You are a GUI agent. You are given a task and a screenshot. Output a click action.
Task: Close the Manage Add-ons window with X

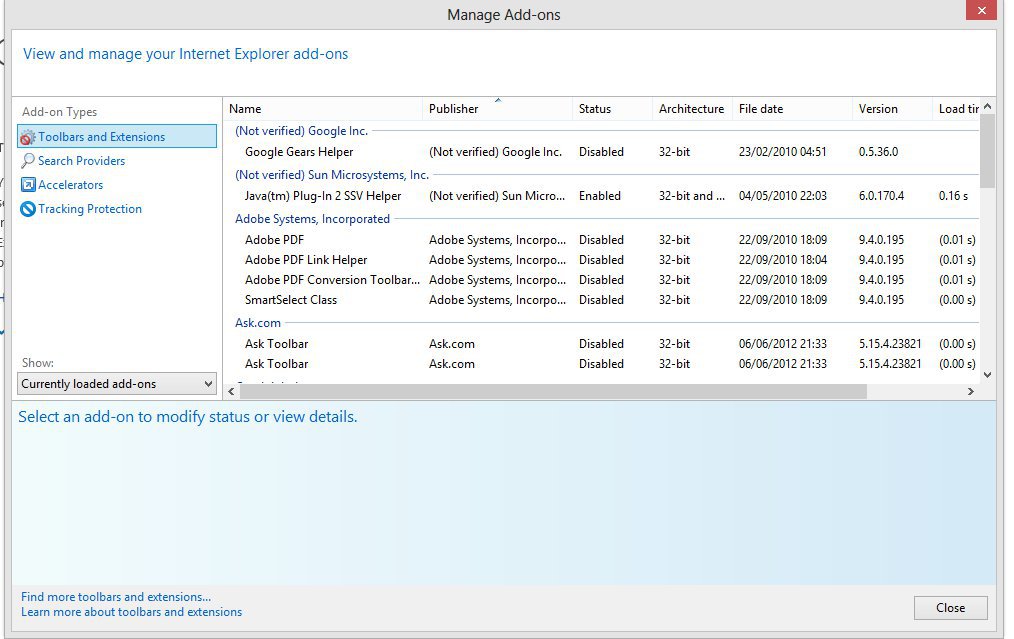click(x=981, y=10)
